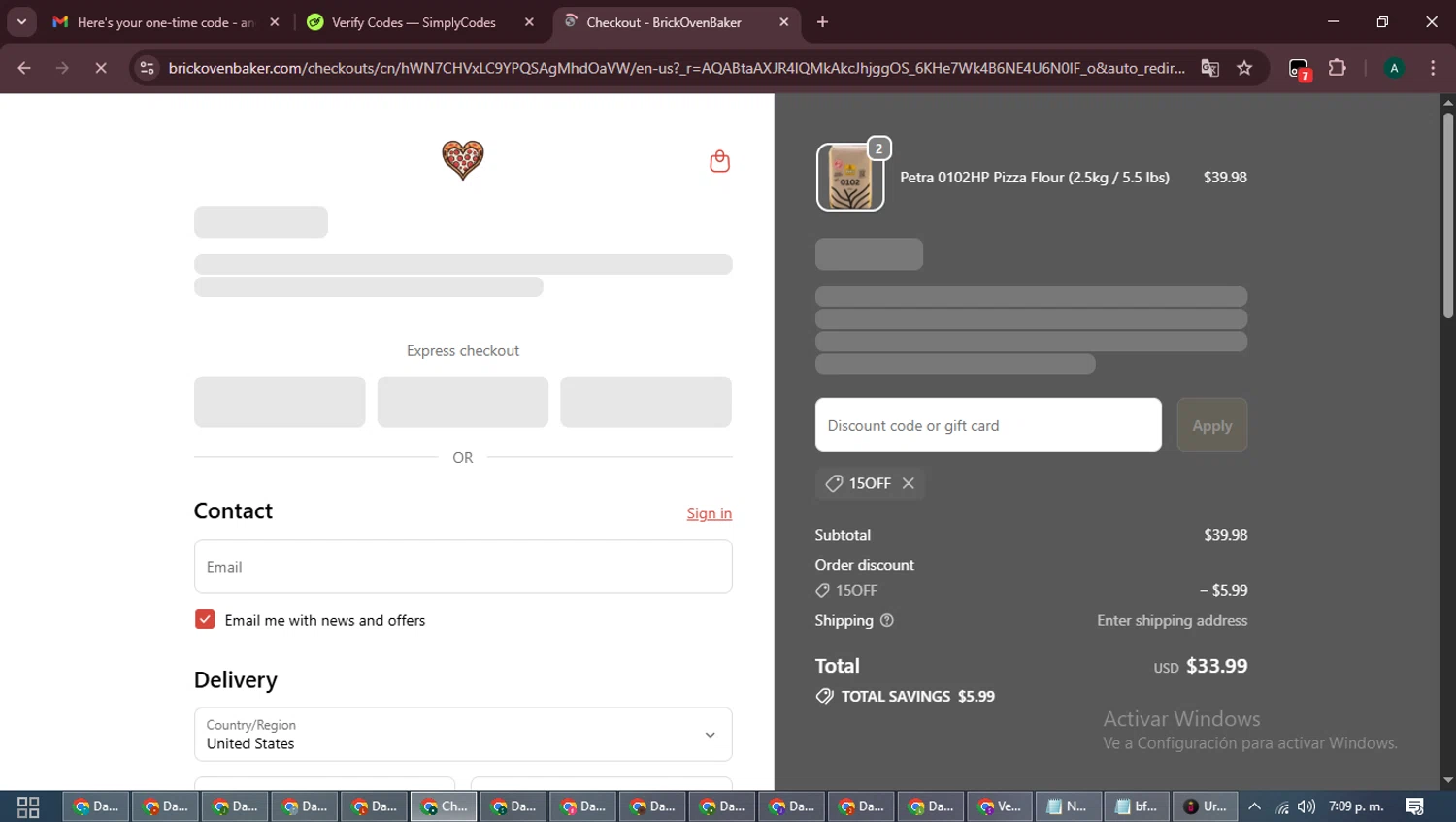This screenshot has width=1456, height=822.
Task: Switch to the Ch... Chrome taskbar window
Action: point(445,806)
